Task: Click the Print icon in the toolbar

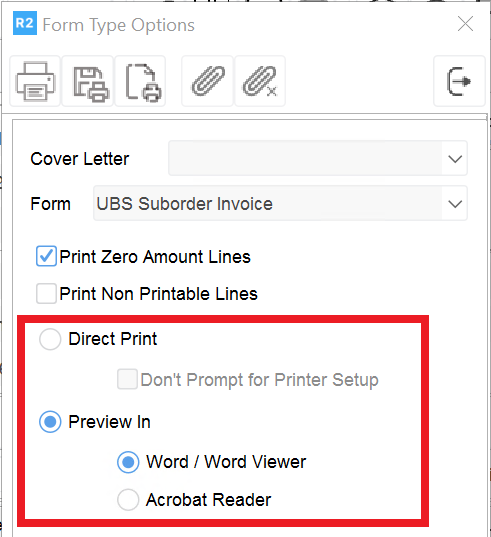Action: [35, 81]
